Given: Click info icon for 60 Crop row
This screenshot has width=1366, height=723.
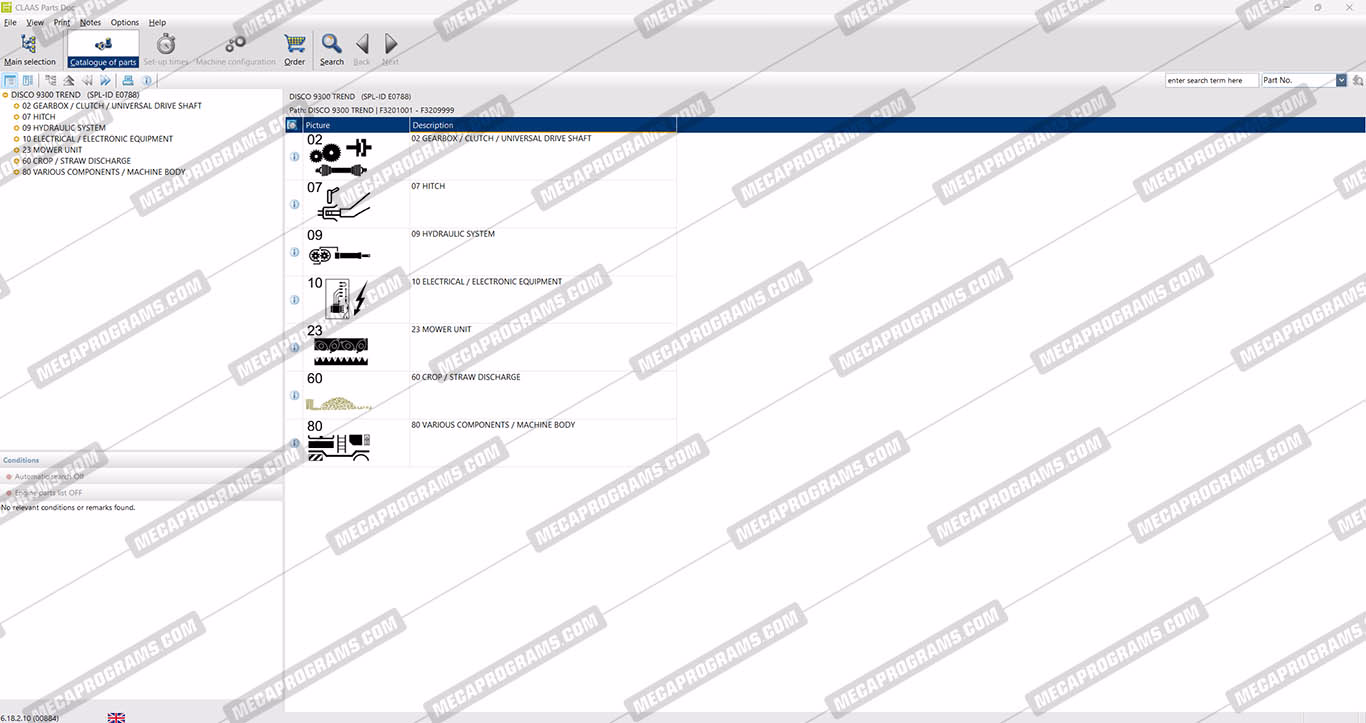Looking at the screenshot, I should (x=295, y=395).
